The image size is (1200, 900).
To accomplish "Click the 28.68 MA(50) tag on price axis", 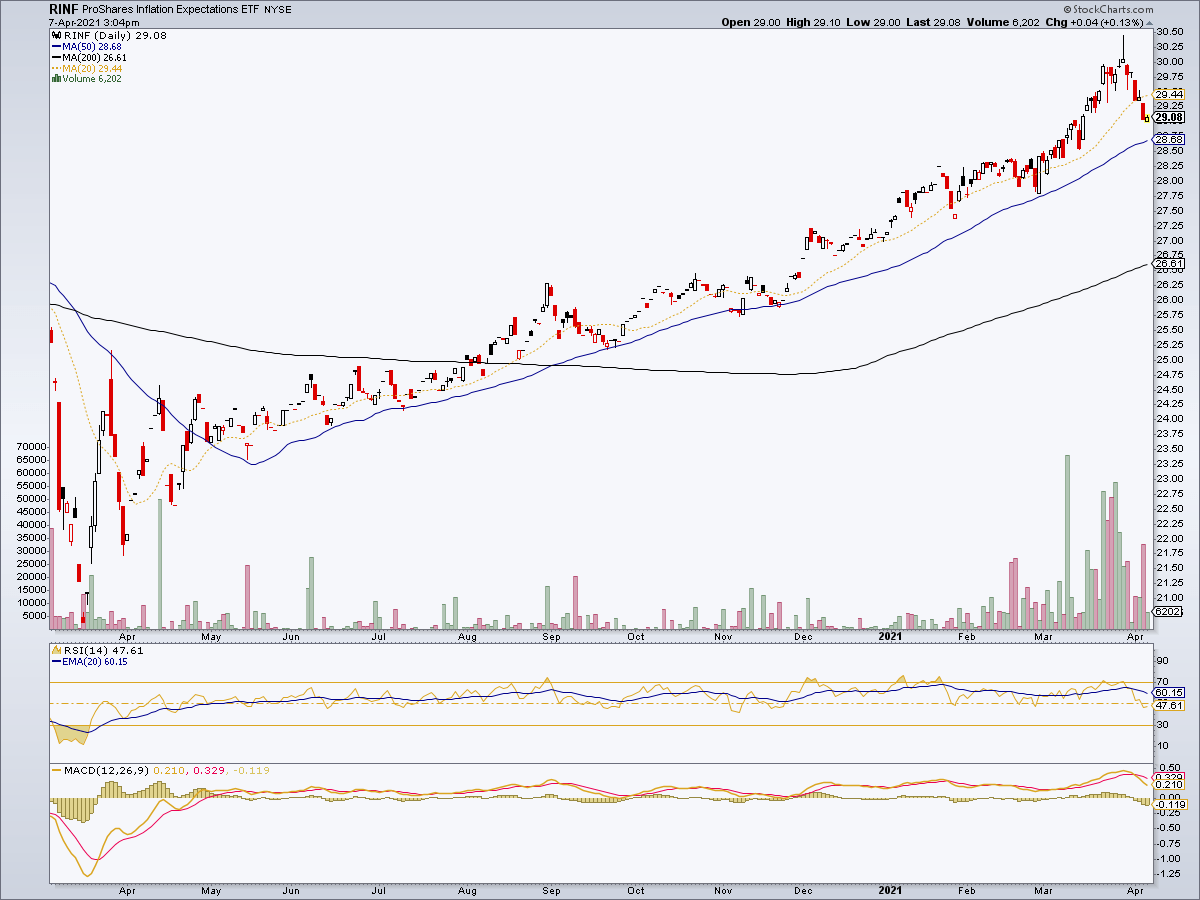I will (1170, 139).
